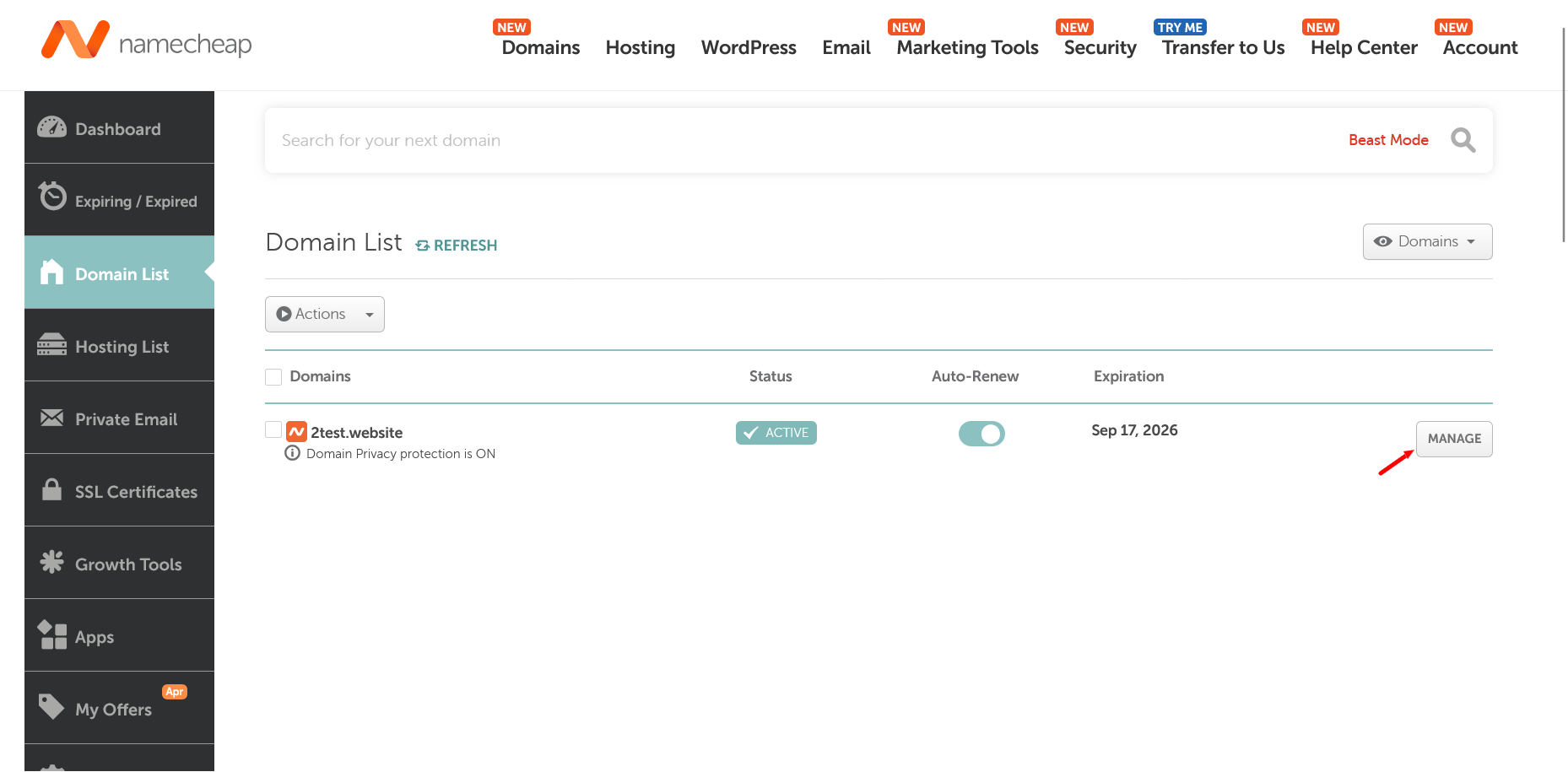Click 'Domain Privacy protection is ON' text
Viewport: 1568px width, 772px height.
point(401,454)
